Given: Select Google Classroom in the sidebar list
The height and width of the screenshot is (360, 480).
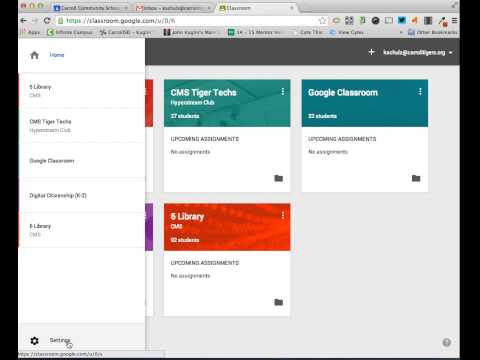Looking at the screenshot, I should click(82, 161).
